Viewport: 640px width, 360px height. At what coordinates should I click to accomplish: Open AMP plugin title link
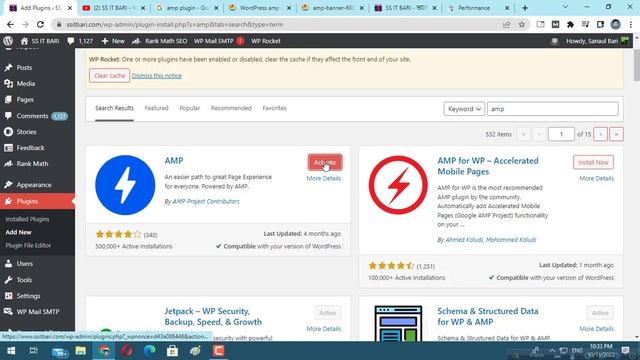tap(174, 160)
